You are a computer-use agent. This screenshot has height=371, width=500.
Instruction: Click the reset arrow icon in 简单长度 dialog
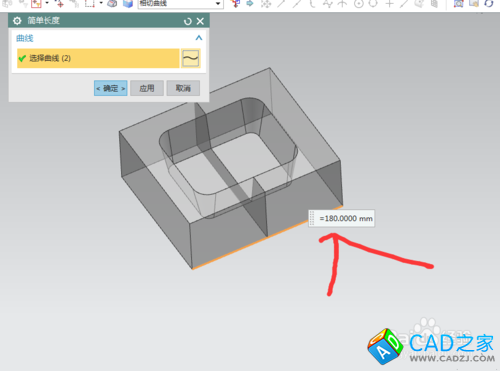coord(188,21)
